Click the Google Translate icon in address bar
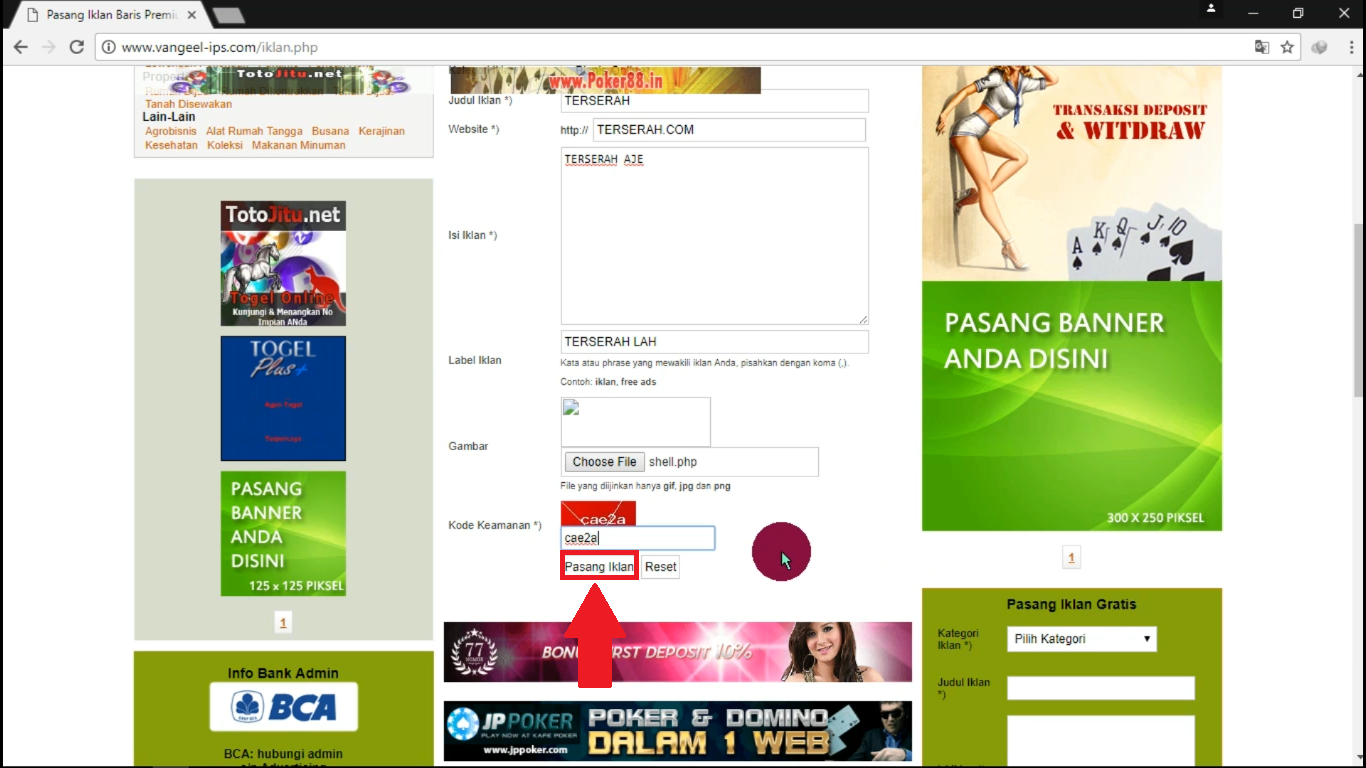 click(1262, 46)
